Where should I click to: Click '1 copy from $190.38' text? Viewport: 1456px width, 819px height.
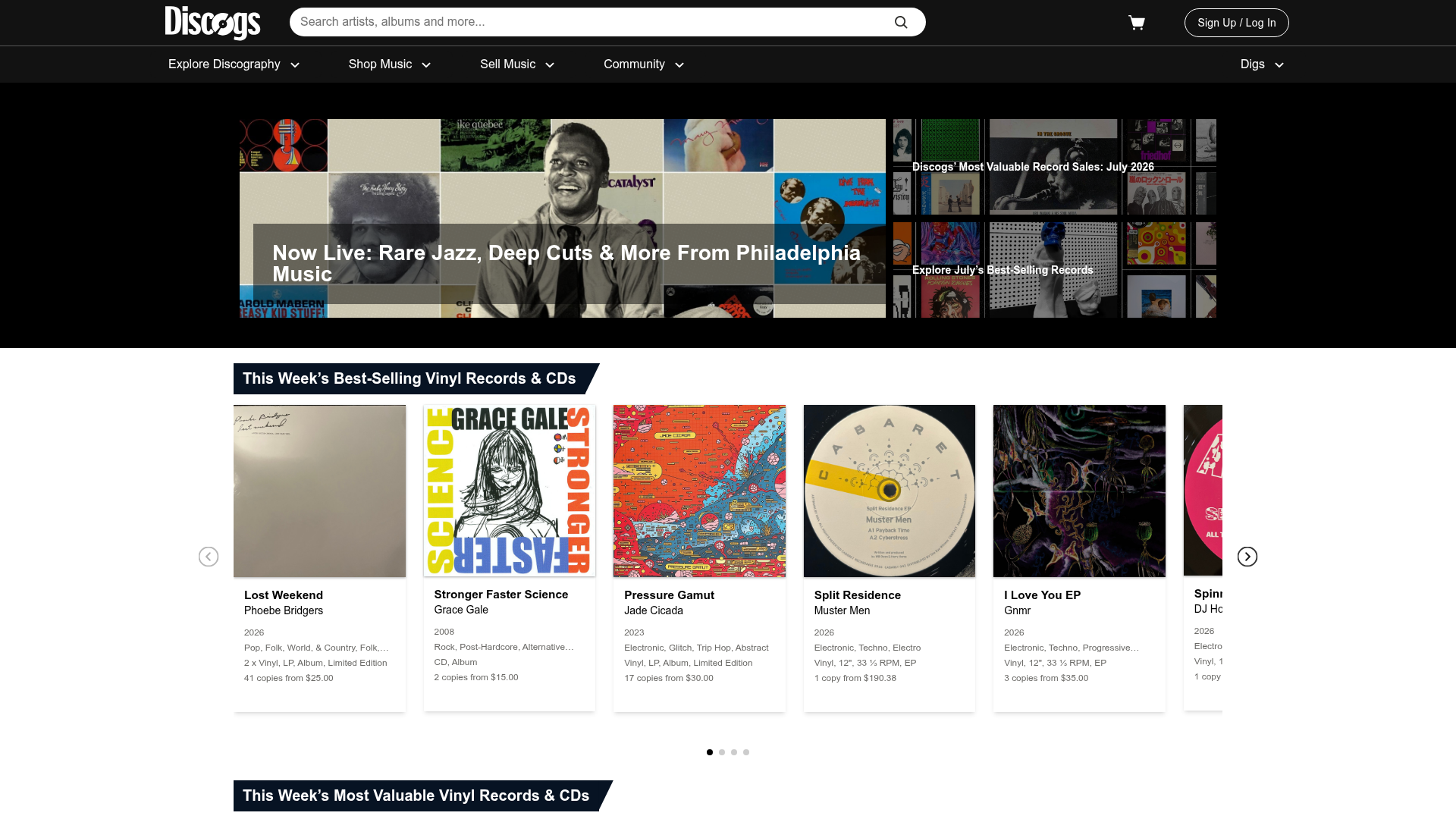point(855,678)
